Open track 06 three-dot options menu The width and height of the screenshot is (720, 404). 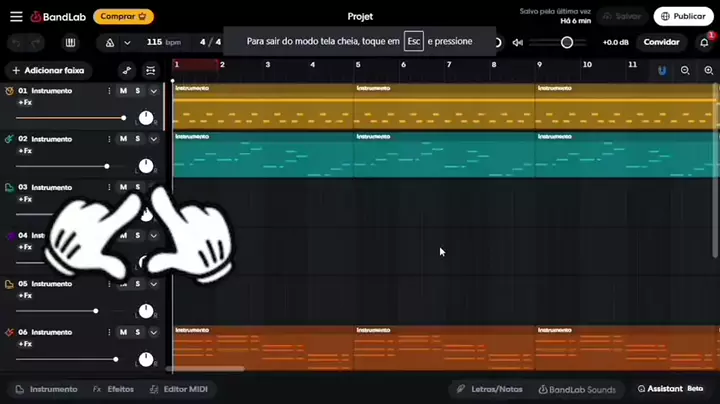pos(109,332)
